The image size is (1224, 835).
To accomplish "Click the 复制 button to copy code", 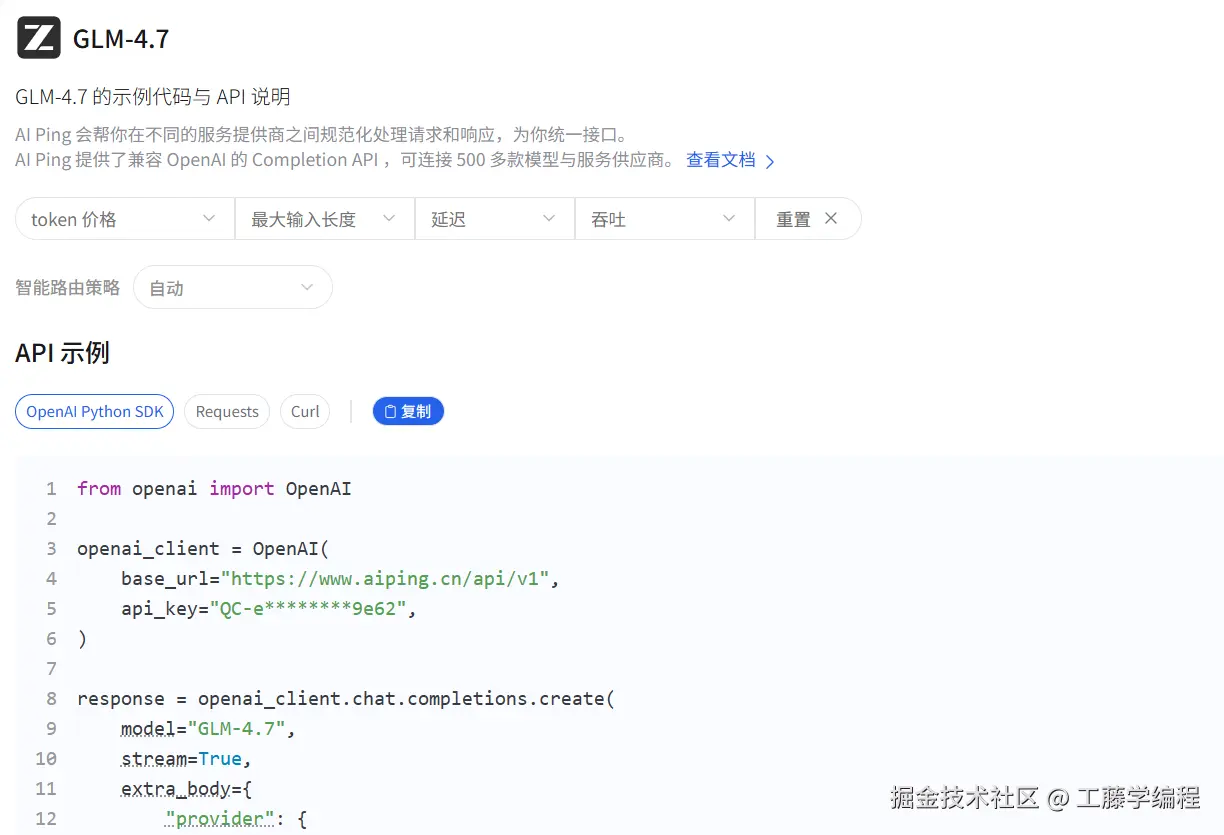I will tap(408, 411).
